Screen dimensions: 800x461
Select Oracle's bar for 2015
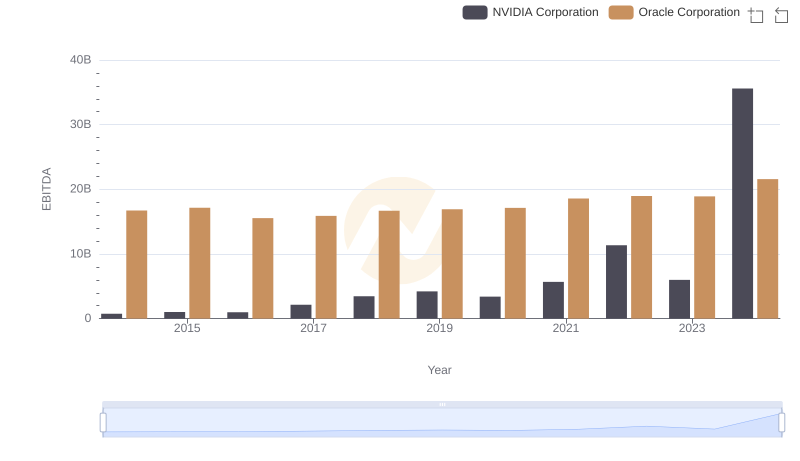(x=199, y=263)
